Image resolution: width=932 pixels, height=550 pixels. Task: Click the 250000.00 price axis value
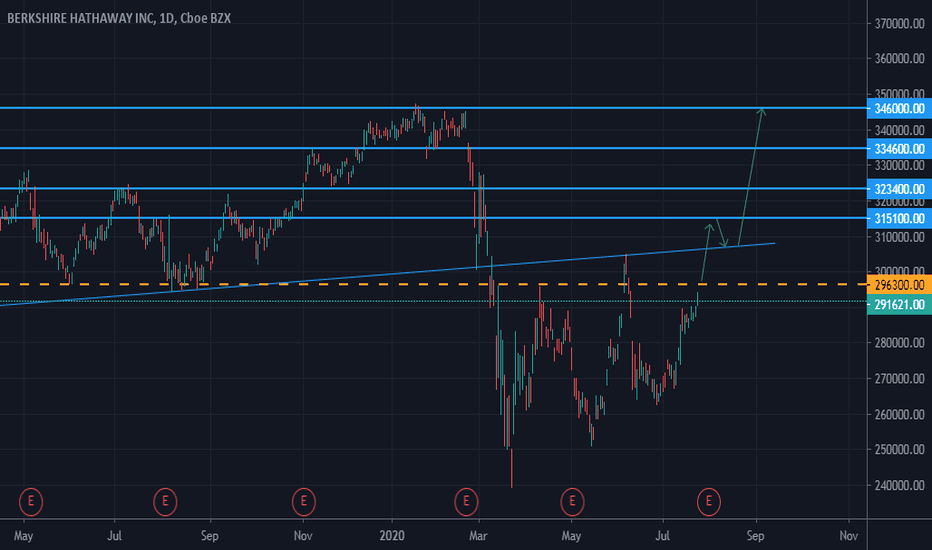[x=899, y=450]
